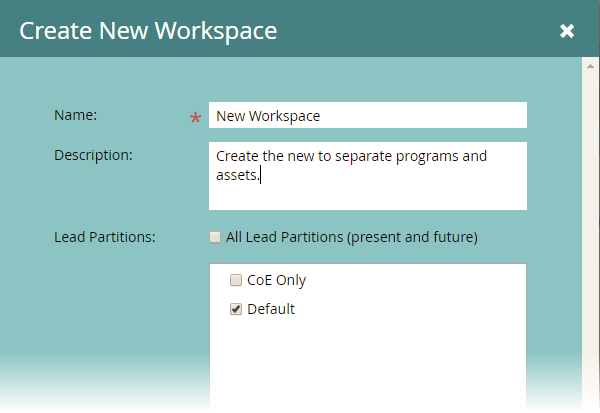Click the red required-field asterisk
The height and width of the screenshot is (413, 600).
[x=196, y=119]
